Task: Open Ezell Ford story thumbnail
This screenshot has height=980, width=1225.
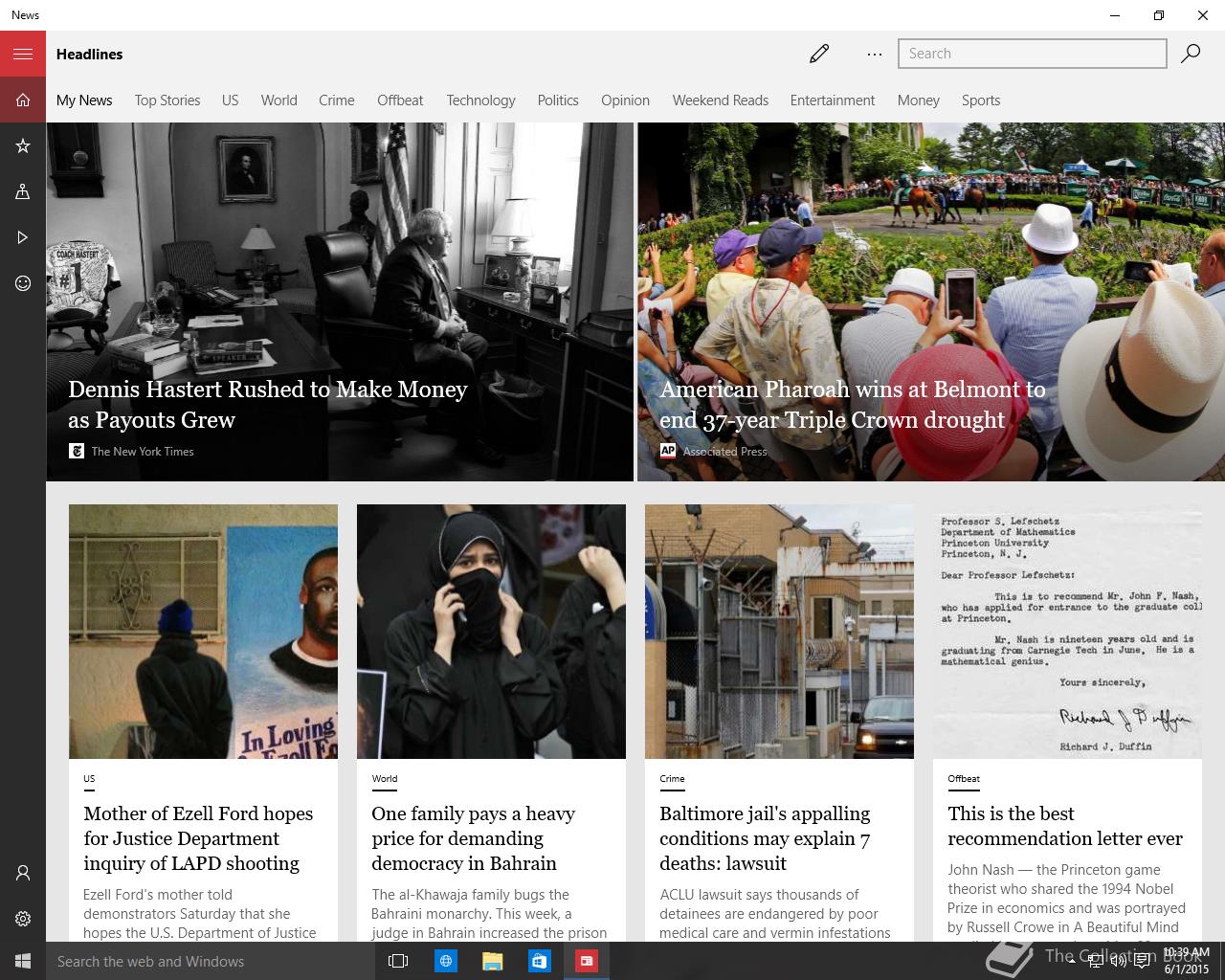Action: (x=203, y=632)
